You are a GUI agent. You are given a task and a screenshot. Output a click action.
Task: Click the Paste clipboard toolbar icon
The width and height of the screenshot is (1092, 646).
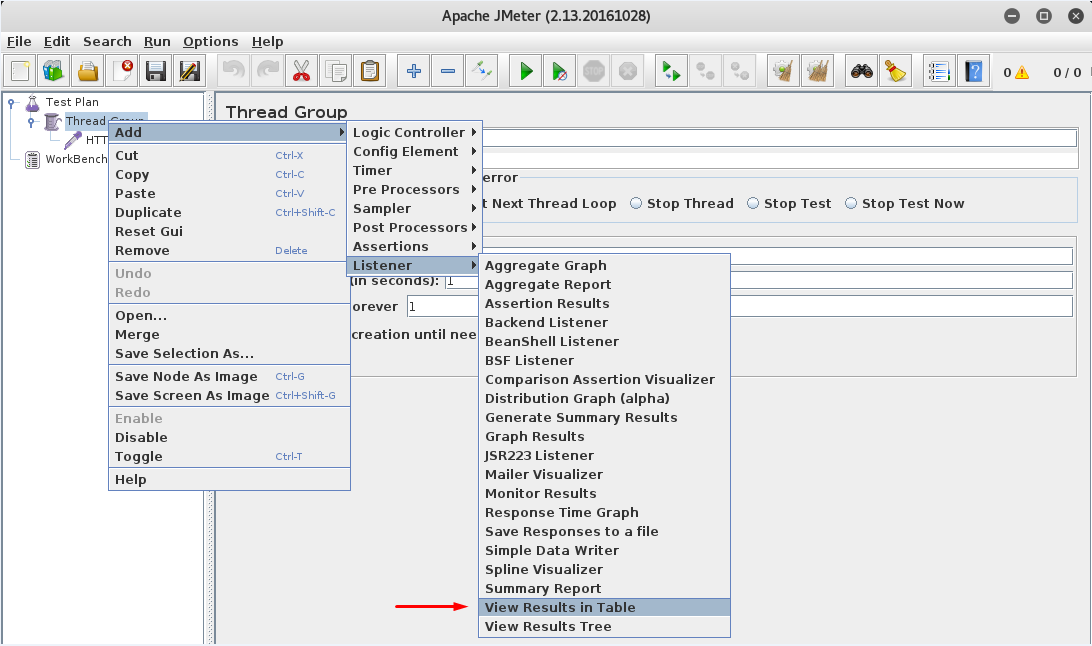369,71
